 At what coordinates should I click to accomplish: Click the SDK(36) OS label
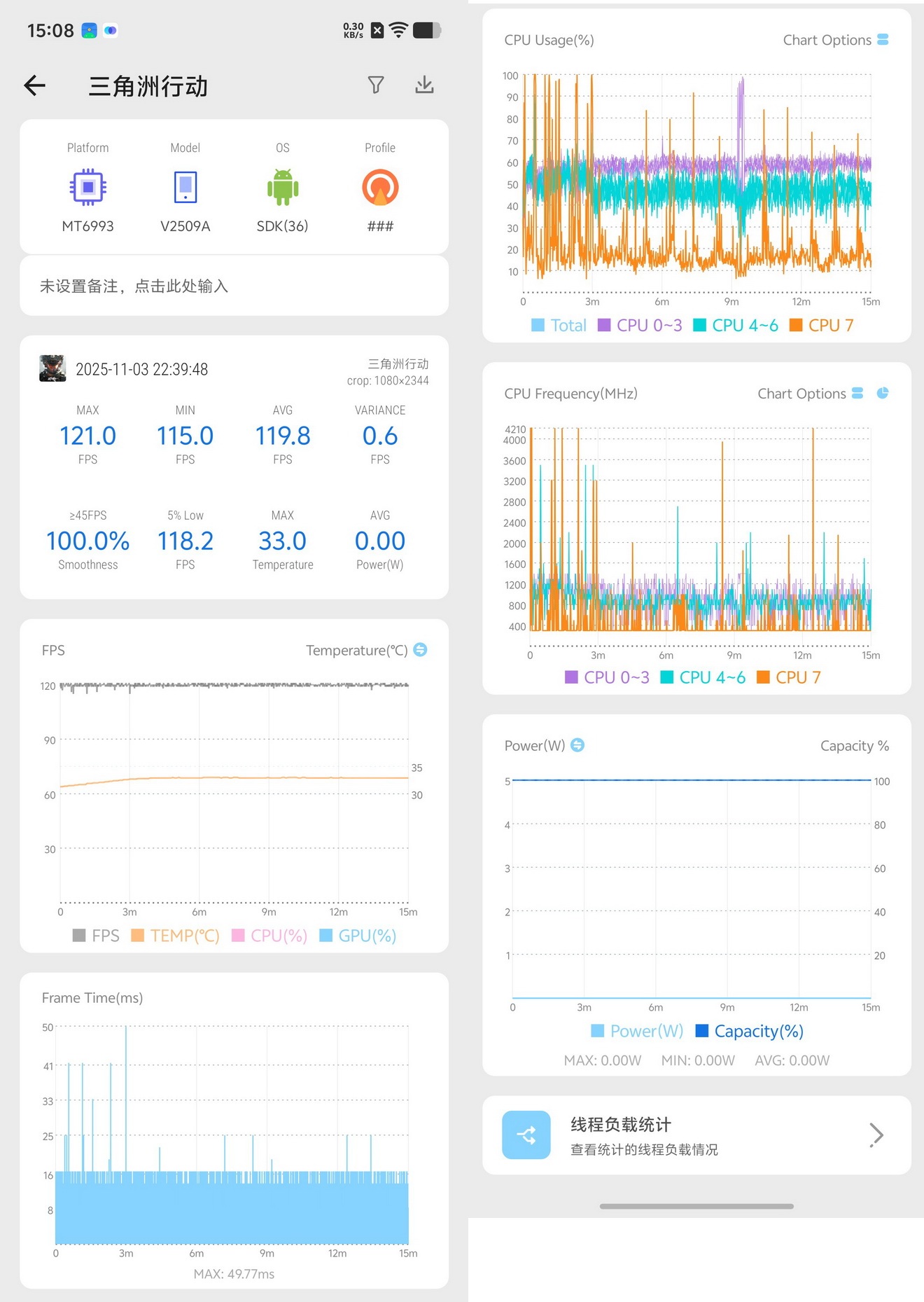282,226
